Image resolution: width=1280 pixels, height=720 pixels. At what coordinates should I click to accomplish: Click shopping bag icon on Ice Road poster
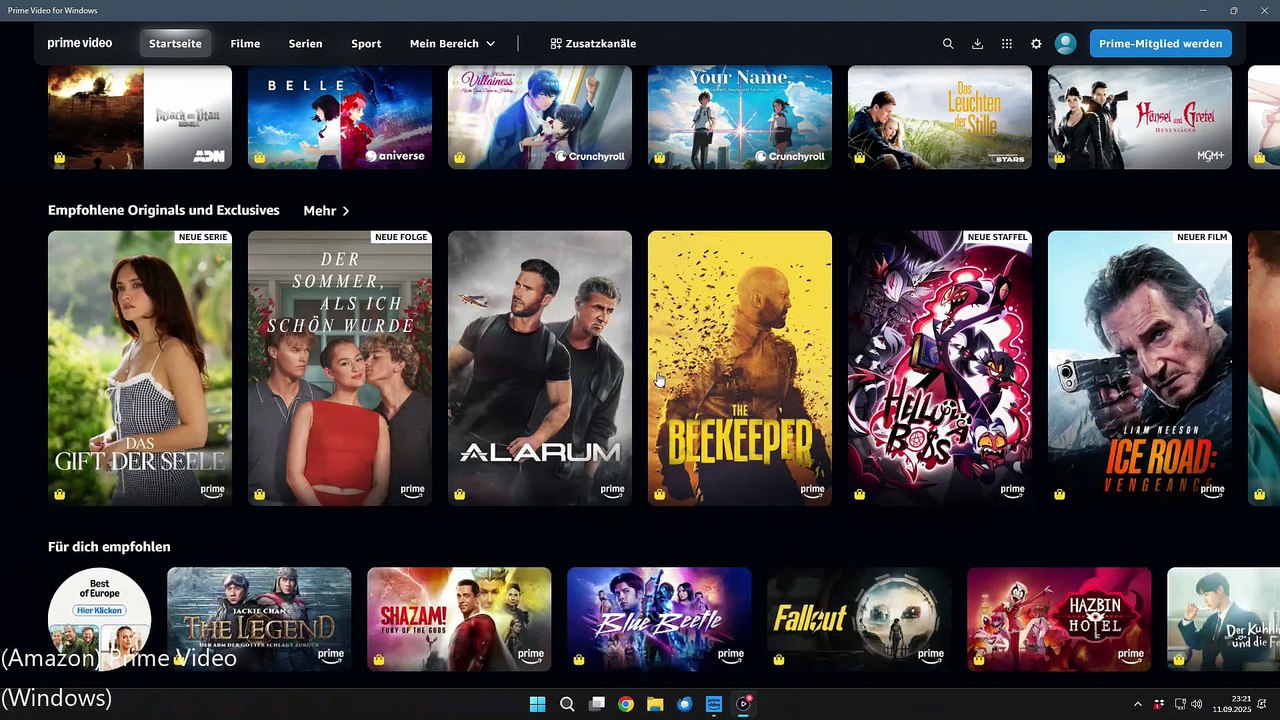pos(1060,494)
